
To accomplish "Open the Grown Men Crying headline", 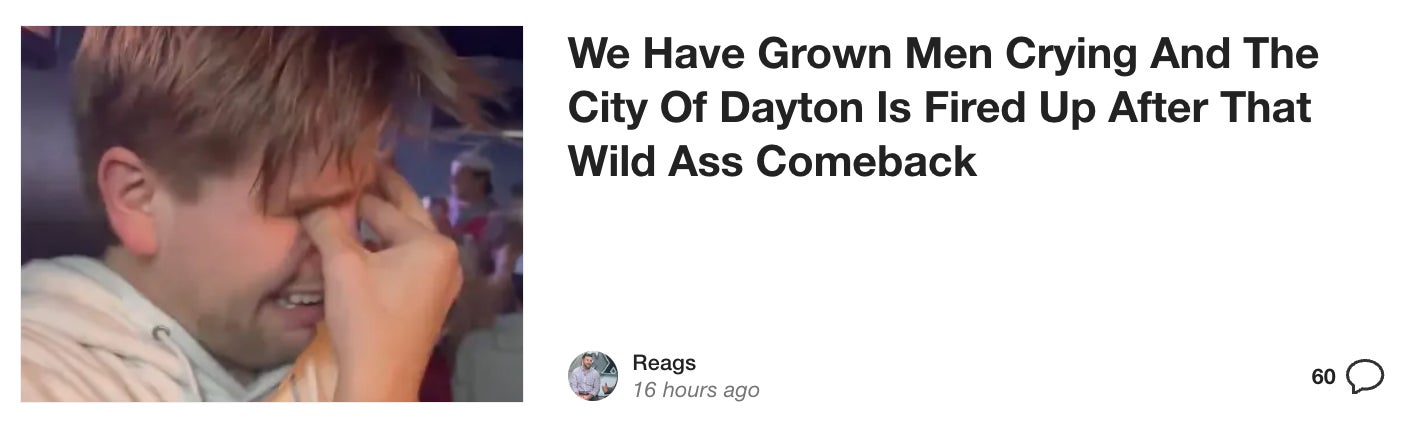I will click(x=943, y=107).
